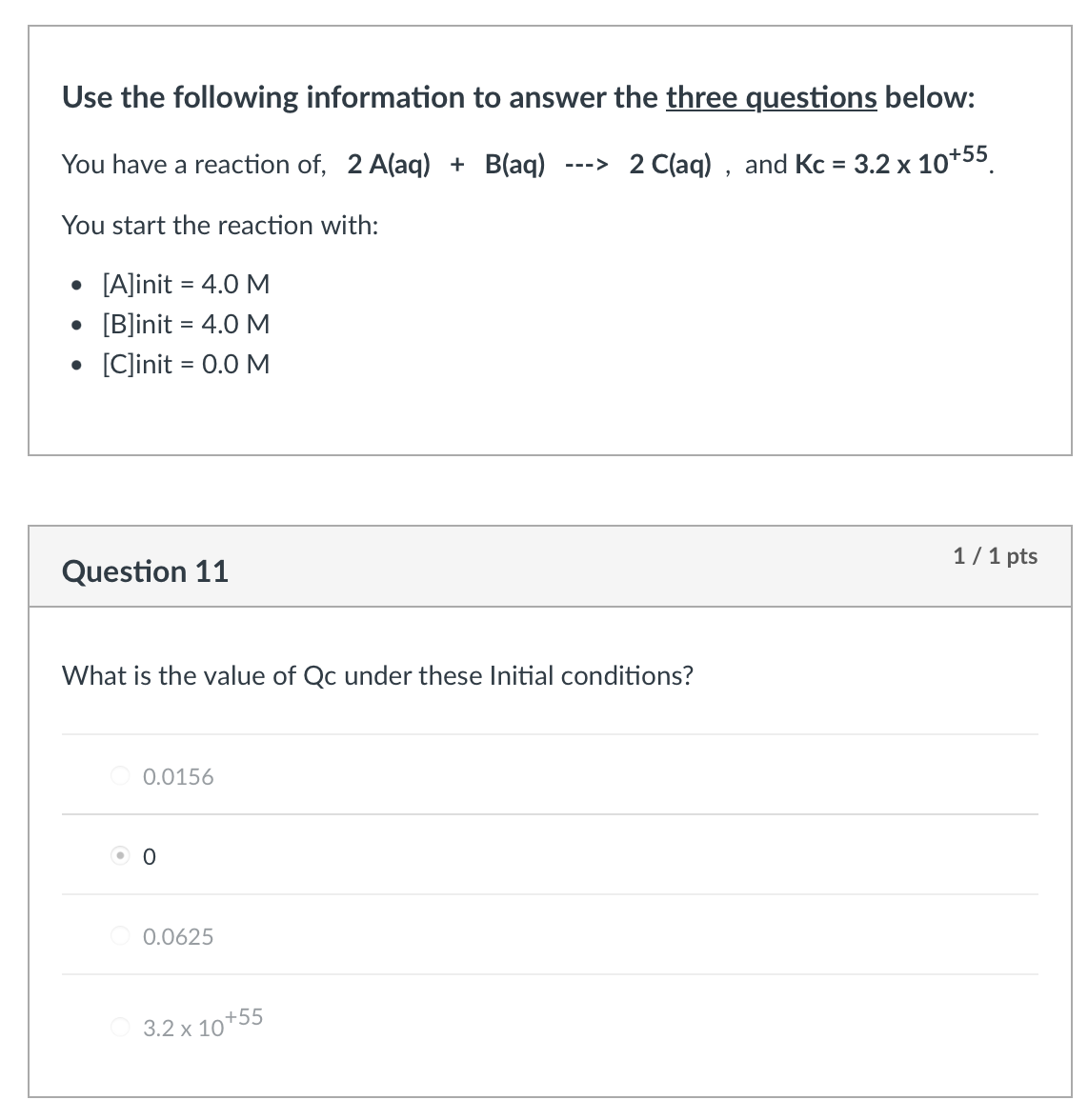Click the underlined text three questions
This screenshot has height=1120, width=1088.
(x=770, y=96)
